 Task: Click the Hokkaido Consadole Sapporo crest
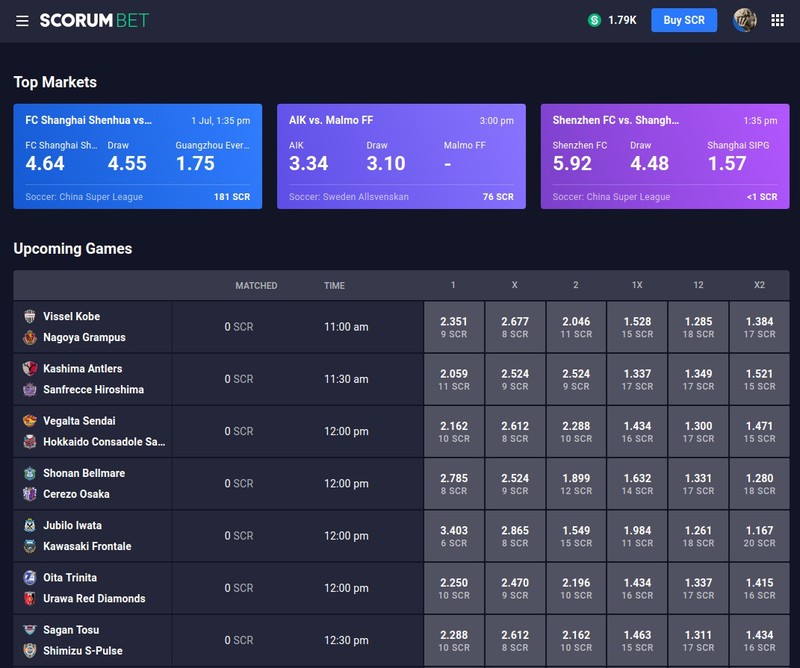click(30, 442)
